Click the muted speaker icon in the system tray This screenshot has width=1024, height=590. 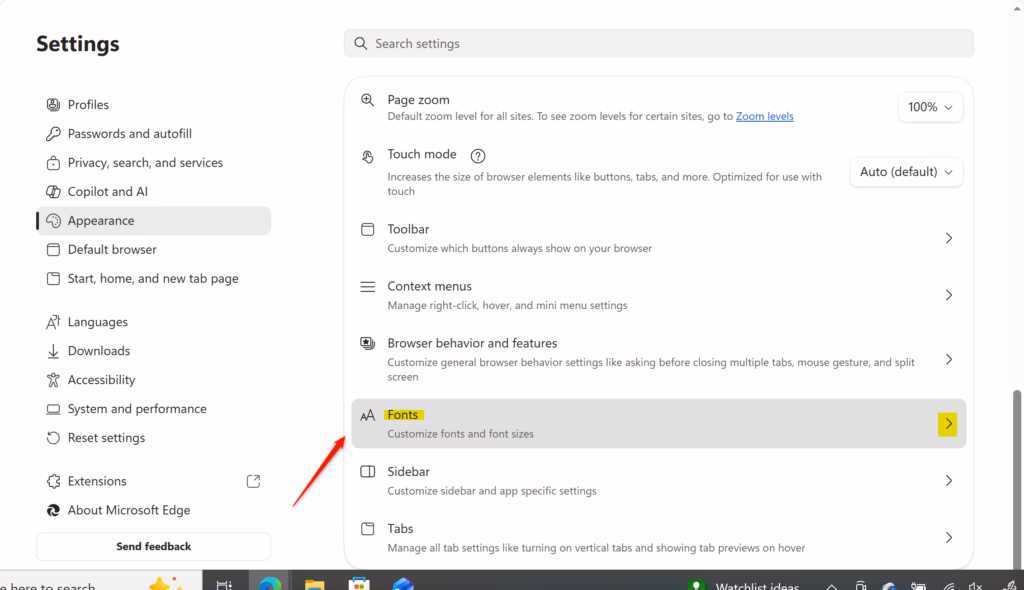click(975, 586)
